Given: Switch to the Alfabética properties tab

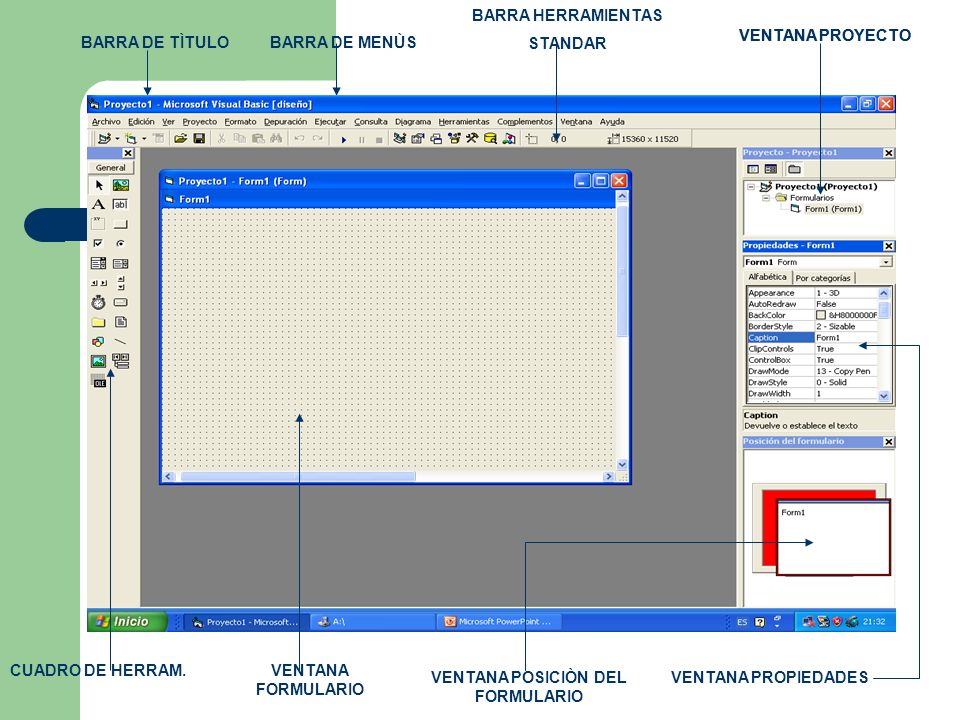Looking at the screenshot, I should 767,277.
